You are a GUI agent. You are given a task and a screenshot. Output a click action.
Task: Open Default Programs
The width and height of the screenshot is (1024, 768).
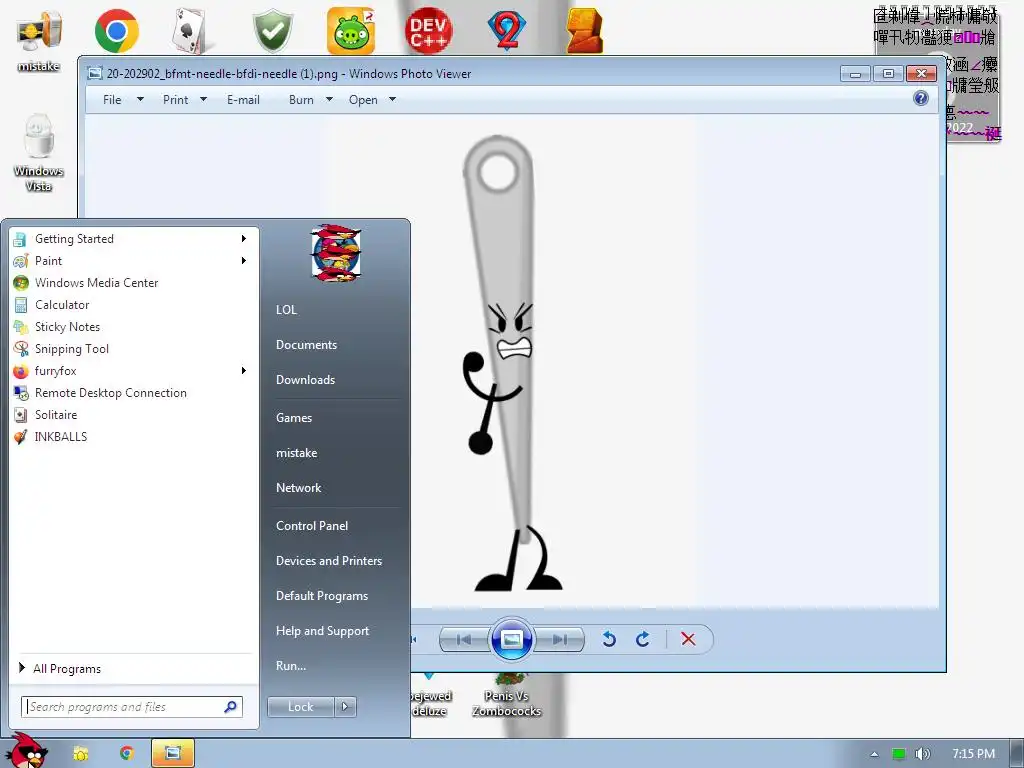[x=322, y=596]
